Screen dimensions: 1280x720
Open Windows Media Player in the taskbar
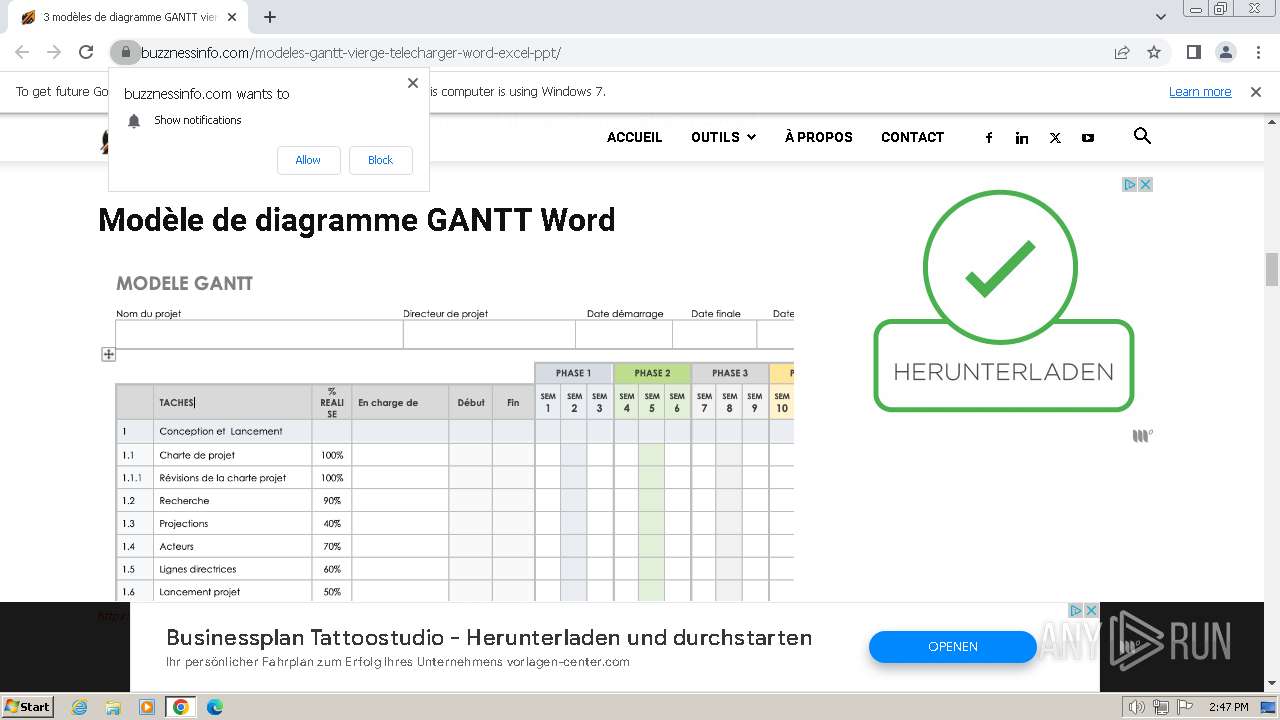click(x=147, y=707)
